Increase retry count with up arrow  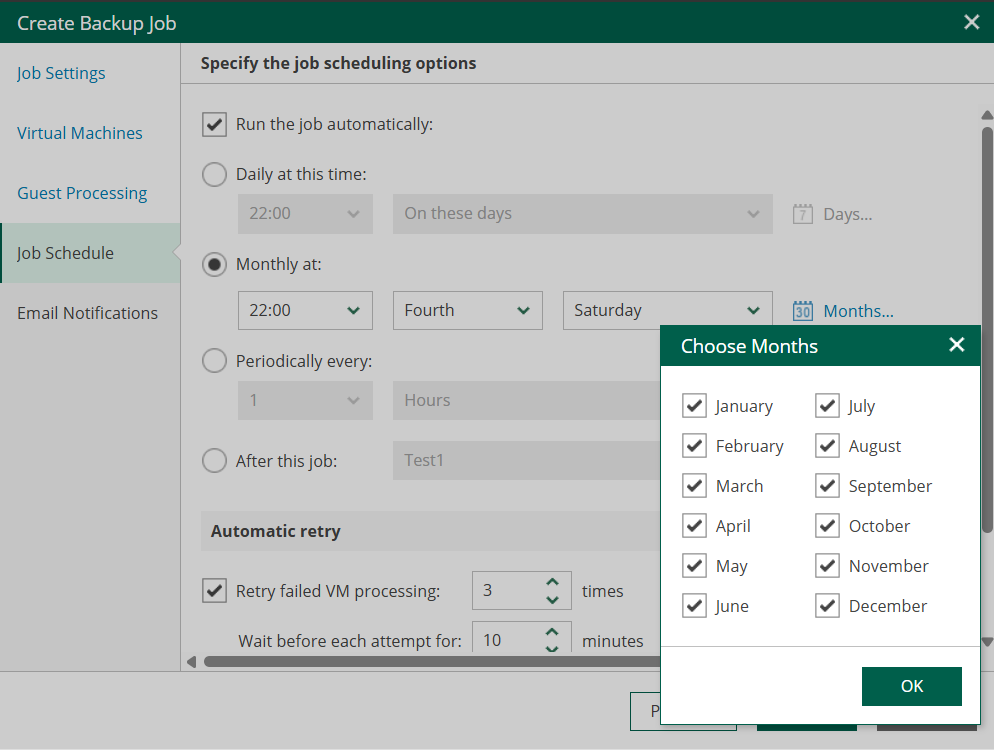pyautogui.click(x=552, y=581)
